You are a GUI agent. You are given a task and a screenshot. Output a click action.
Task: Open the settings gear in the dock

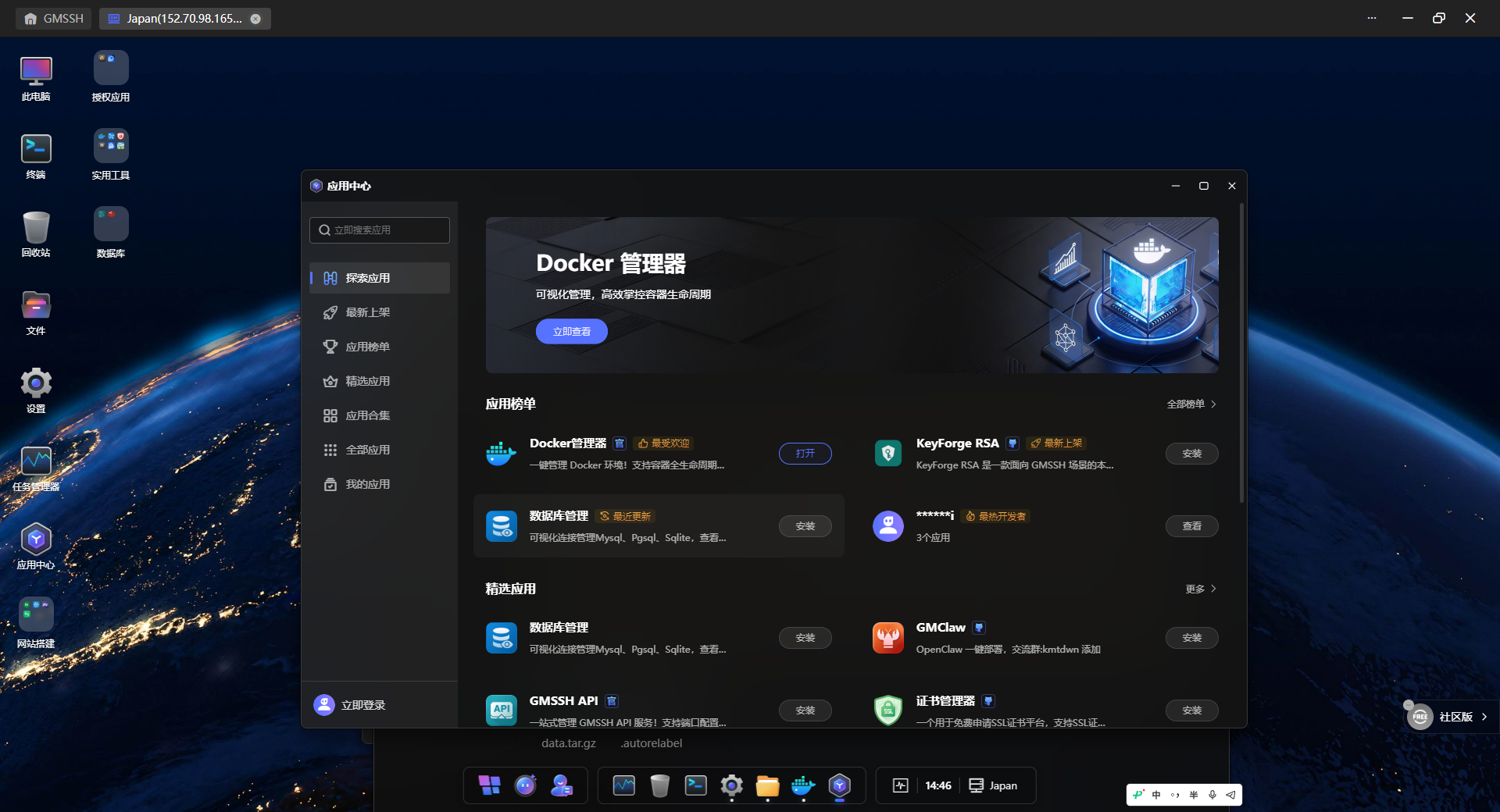click(x=732, y=785)
